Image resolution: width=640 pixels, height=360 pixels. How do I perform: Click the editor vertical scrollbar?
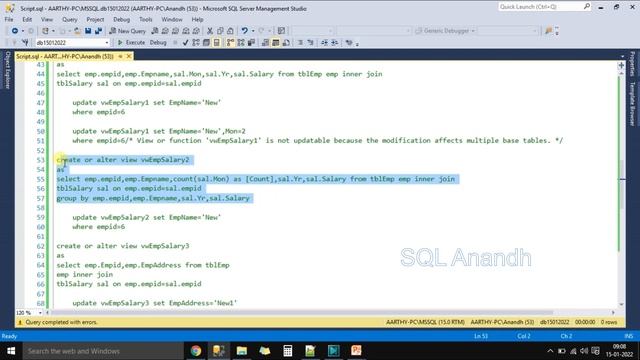(x=621, y=188)
